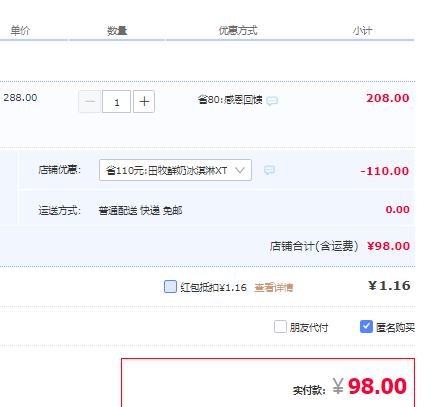Enable the 红包抵扣¥1.16 checkbox
The image size is (442, 407).
170,287
